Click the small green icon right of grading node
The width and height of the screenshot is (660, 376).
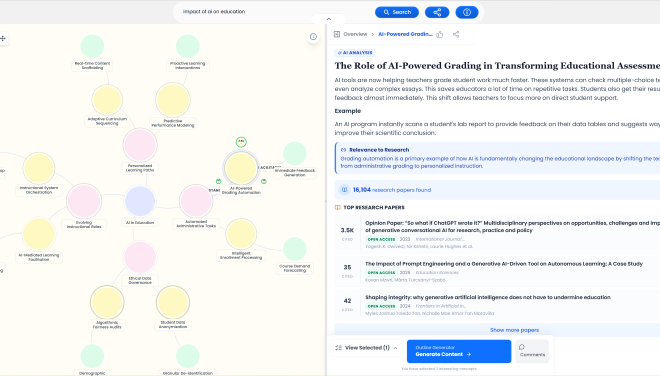[264, 181]
